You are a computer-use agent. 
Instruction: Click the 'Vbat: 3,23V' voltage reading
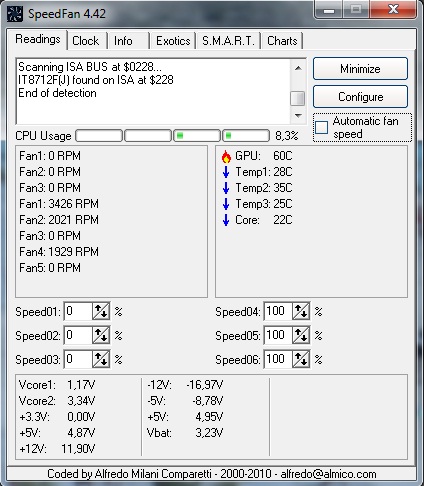(185, 433)
